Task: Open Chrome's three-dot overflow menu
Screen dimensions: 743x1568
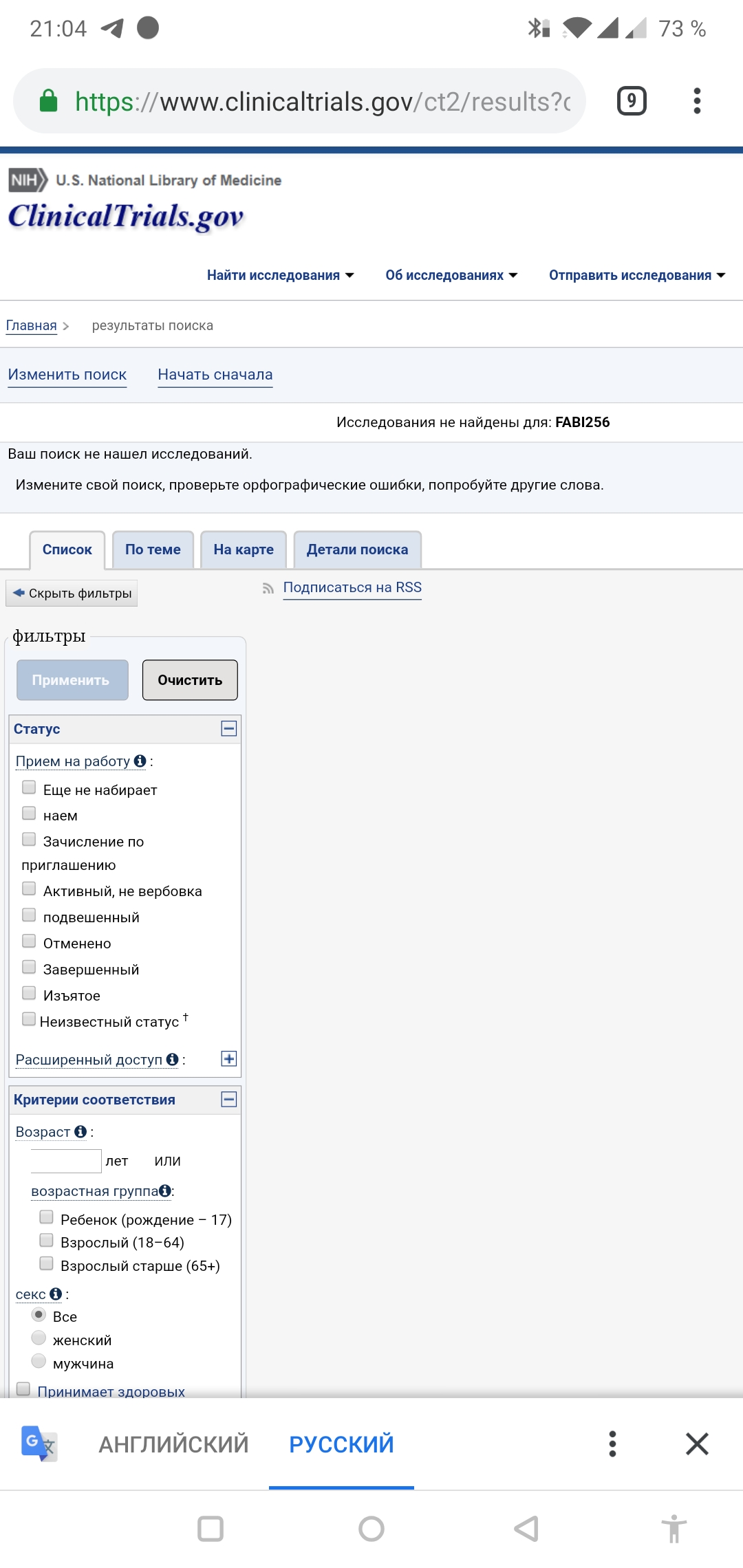Action: 697,101
